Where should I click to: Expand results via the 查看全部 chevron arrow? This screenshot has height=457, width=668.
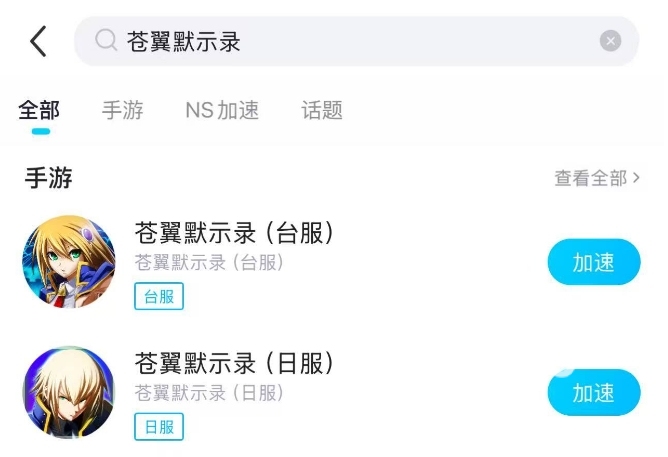pyautogui.click(x=636, y=178)
